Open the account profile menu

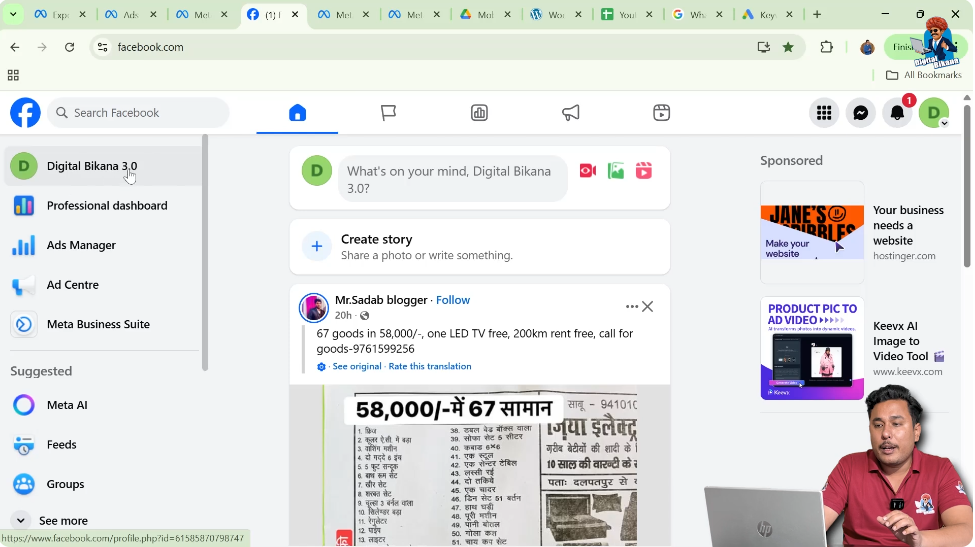coord(934,113)
